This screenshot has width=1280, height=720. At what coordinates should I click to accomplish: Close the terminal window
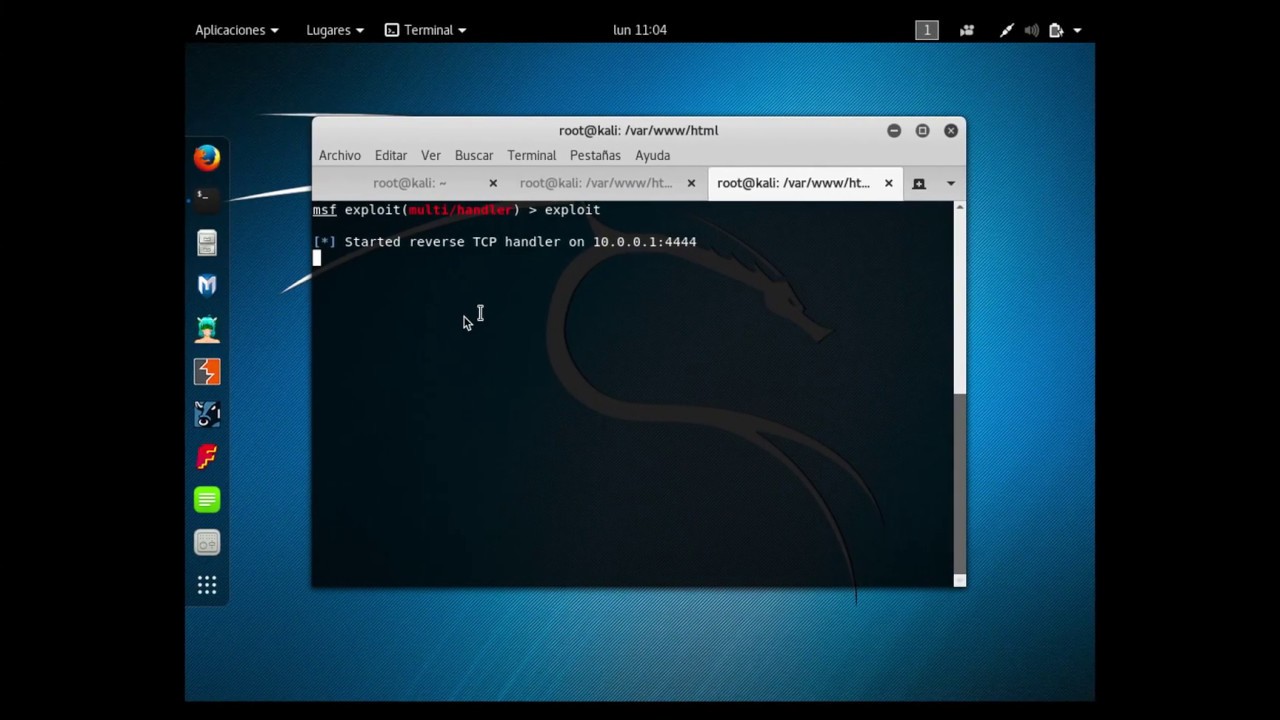[x=951, y=130]
